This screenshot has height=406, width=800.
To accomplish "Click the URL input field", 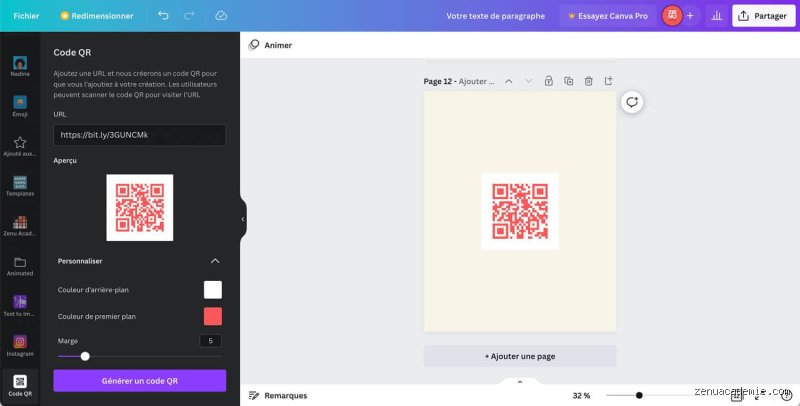I will coord(139,135).
